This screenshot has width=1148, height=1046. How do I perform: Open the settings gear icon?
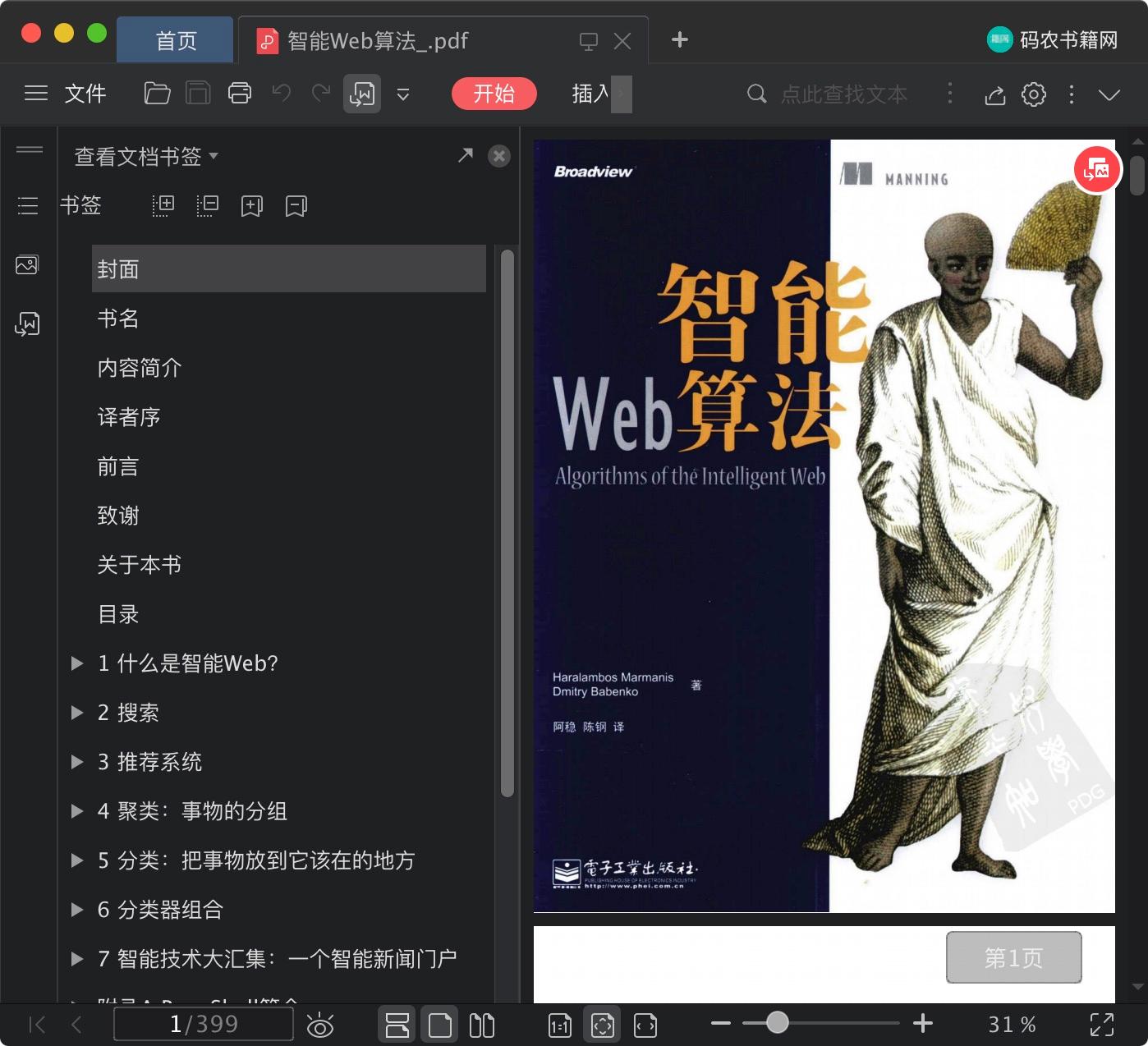point(1034,94)
